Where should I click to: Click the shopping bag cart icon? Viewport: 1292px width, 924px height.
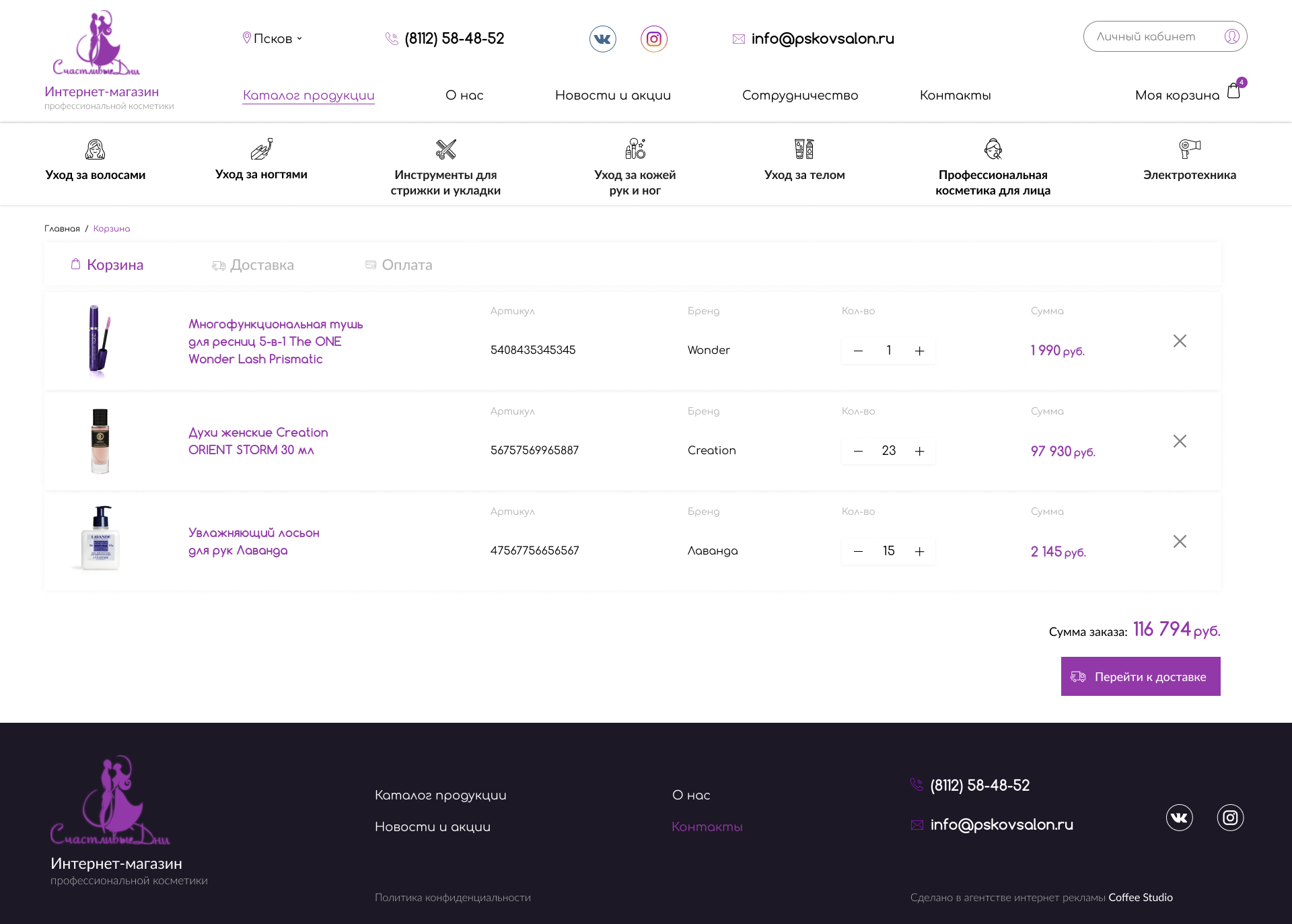click(x=1233, y=91)
